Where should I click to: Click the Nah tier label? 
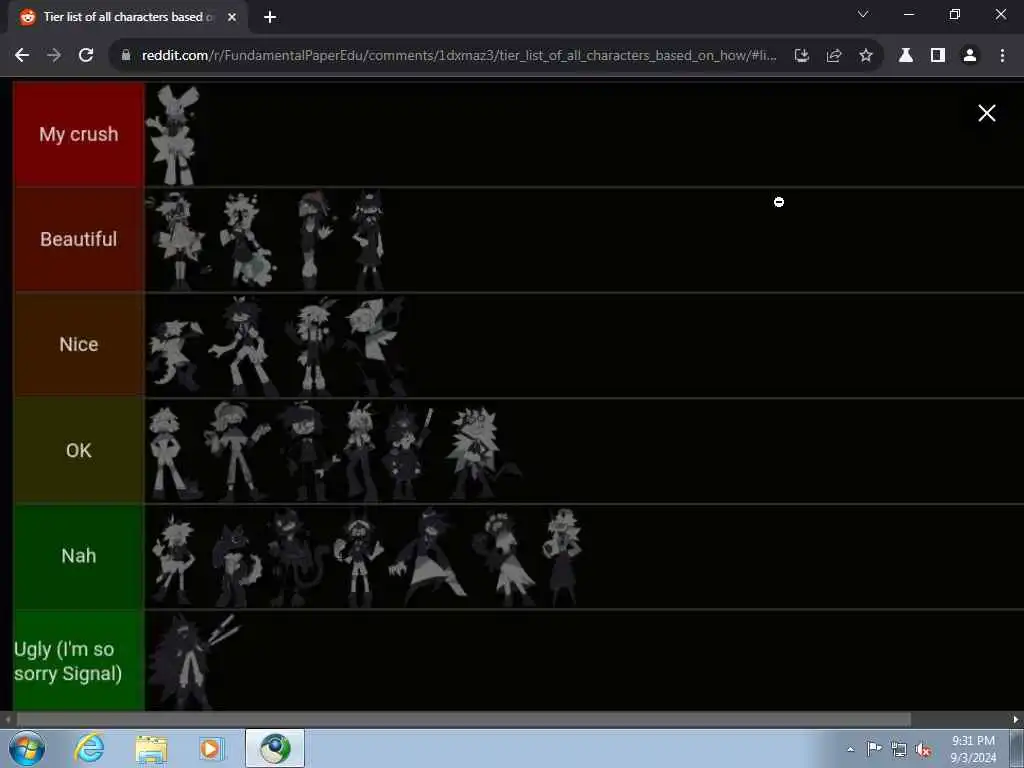[78, 556]
